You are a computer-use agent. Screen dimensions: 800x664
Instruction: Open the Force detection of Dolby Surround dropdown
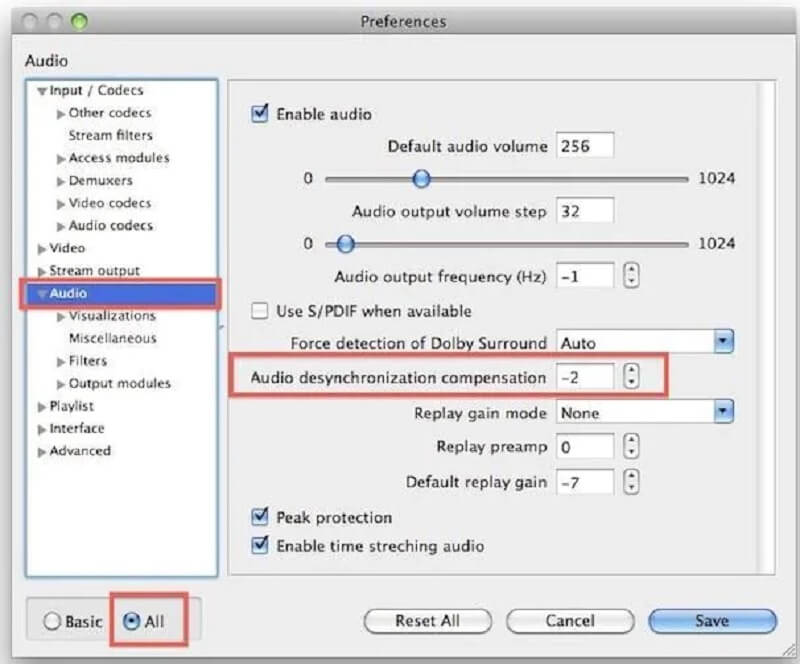tap(721, 342)
